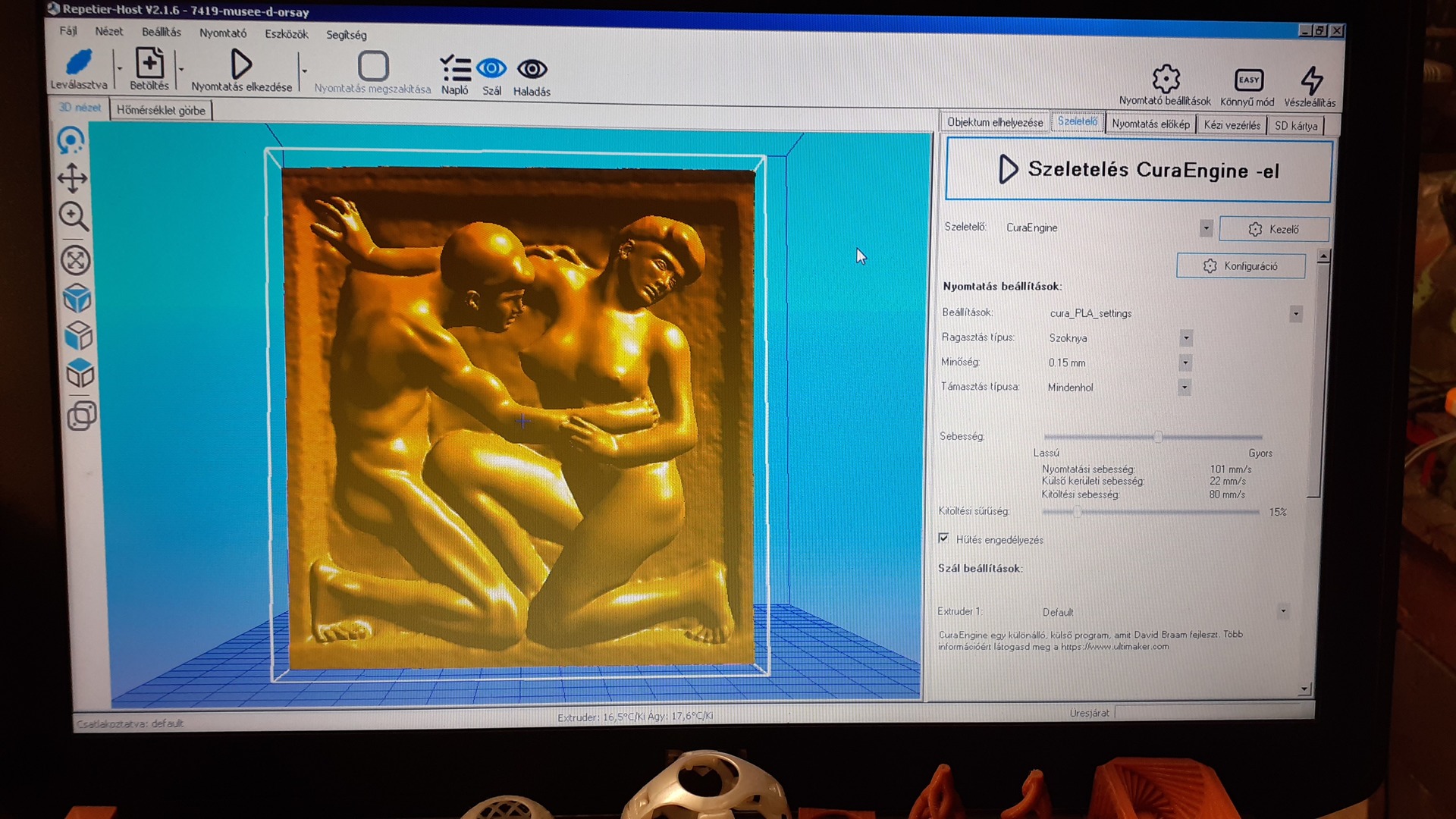The image size is (1456, 819).
Task: Expand the Extruder 1 Default dropdown
Action: click(1283, 611)
